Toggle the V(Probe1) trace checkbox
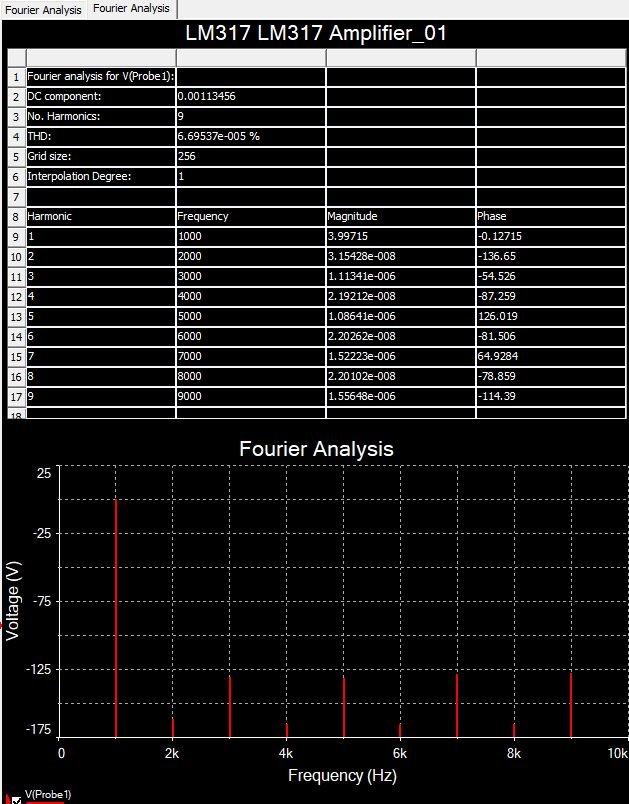The width and height of the screenshot is (629, 804). 16,800
